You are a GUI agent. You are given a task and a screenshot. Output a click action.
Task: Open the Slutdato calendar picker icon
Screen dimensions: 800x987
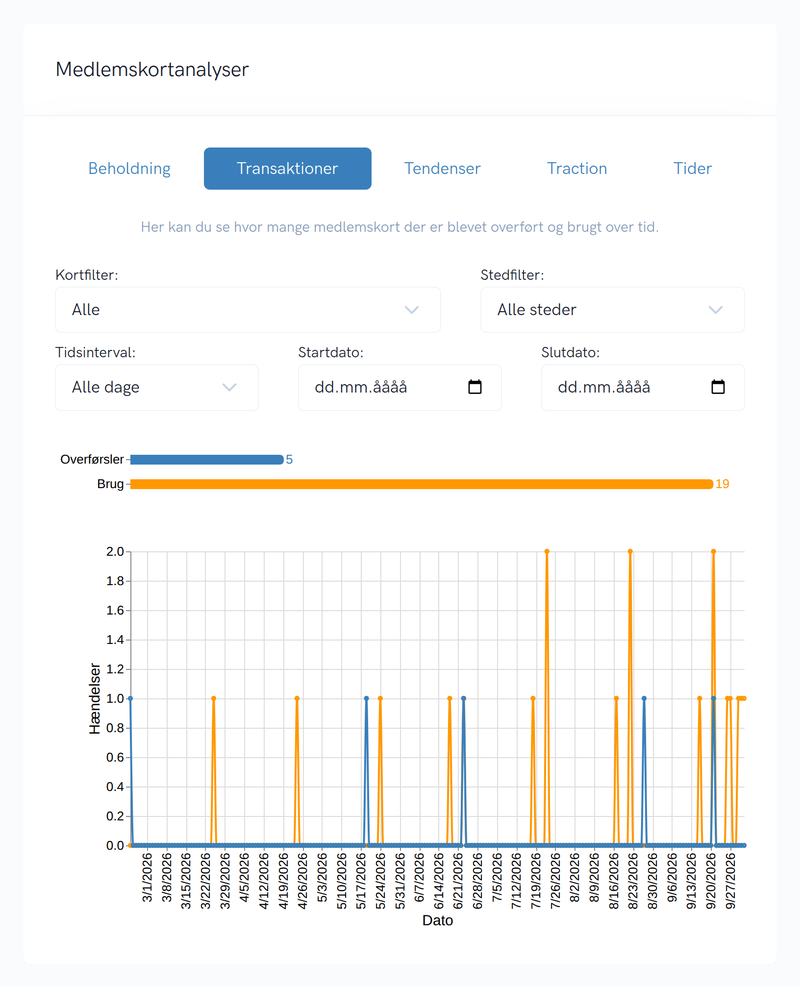click(x=718, y=386)
